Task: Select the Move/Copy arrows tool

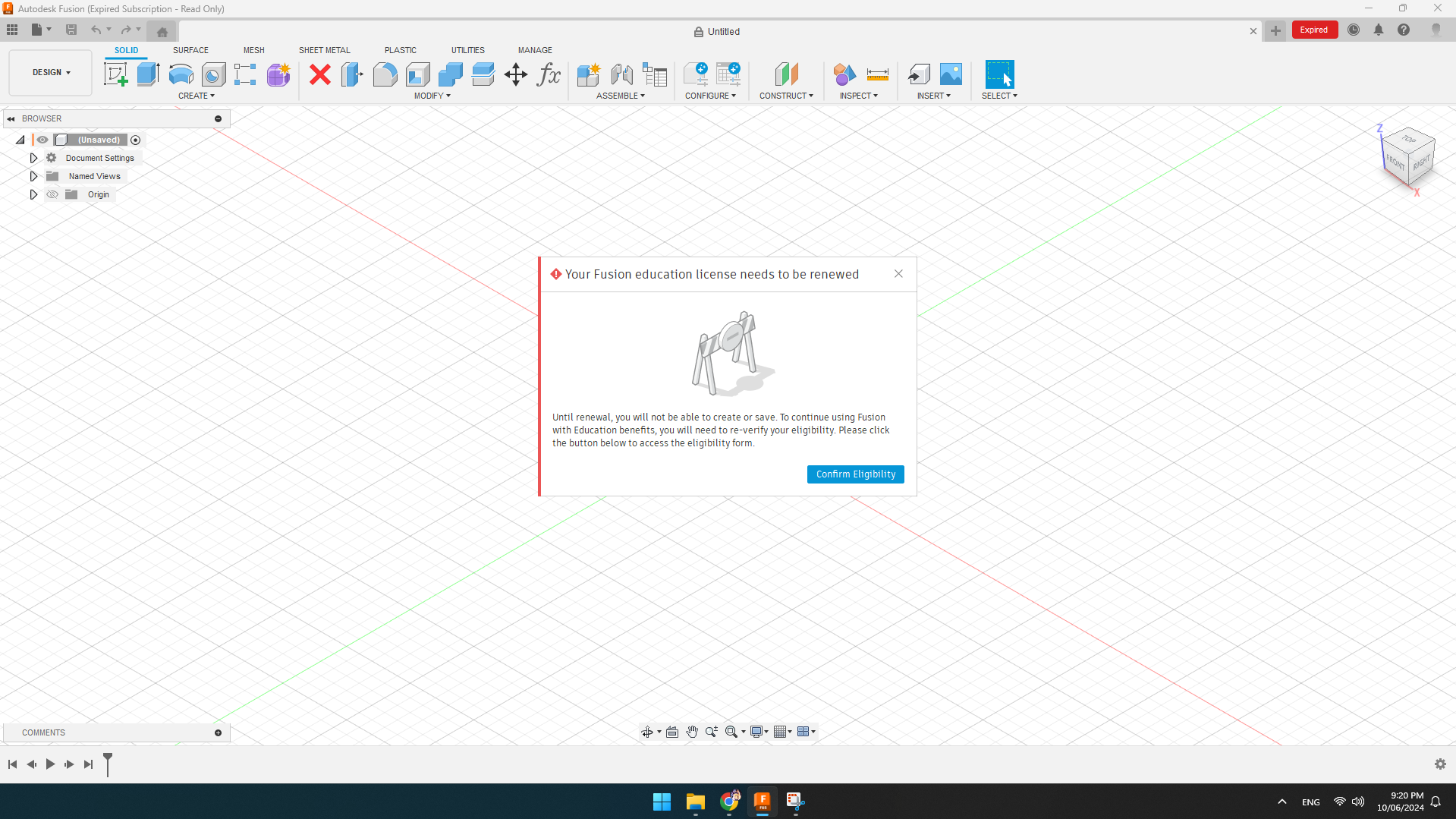Action: tap(516, 74)
